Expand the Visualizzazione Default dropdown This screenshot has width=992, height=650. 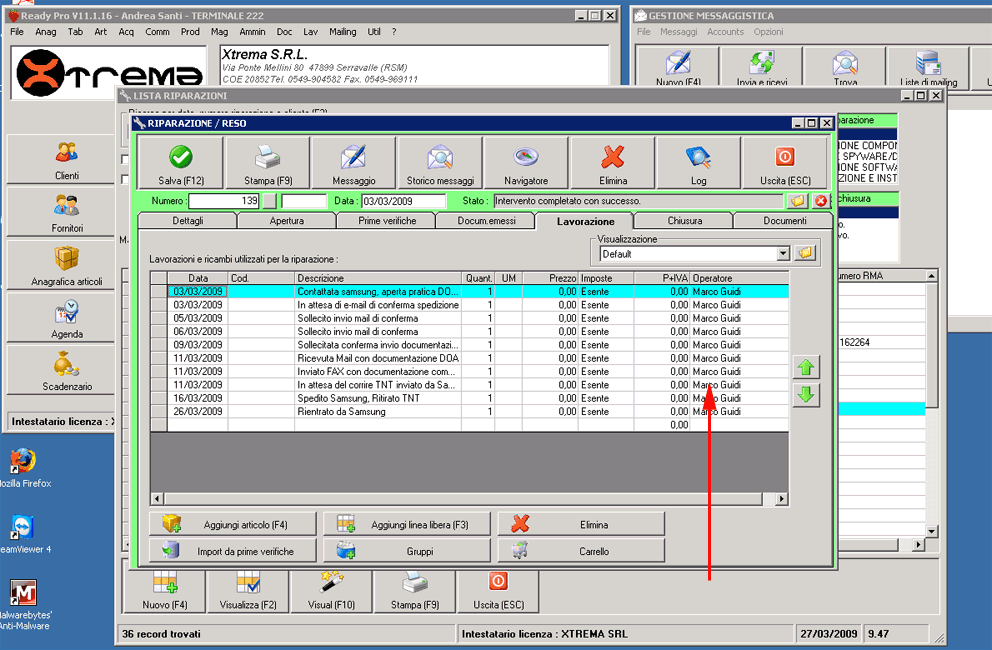pos(783,254)
